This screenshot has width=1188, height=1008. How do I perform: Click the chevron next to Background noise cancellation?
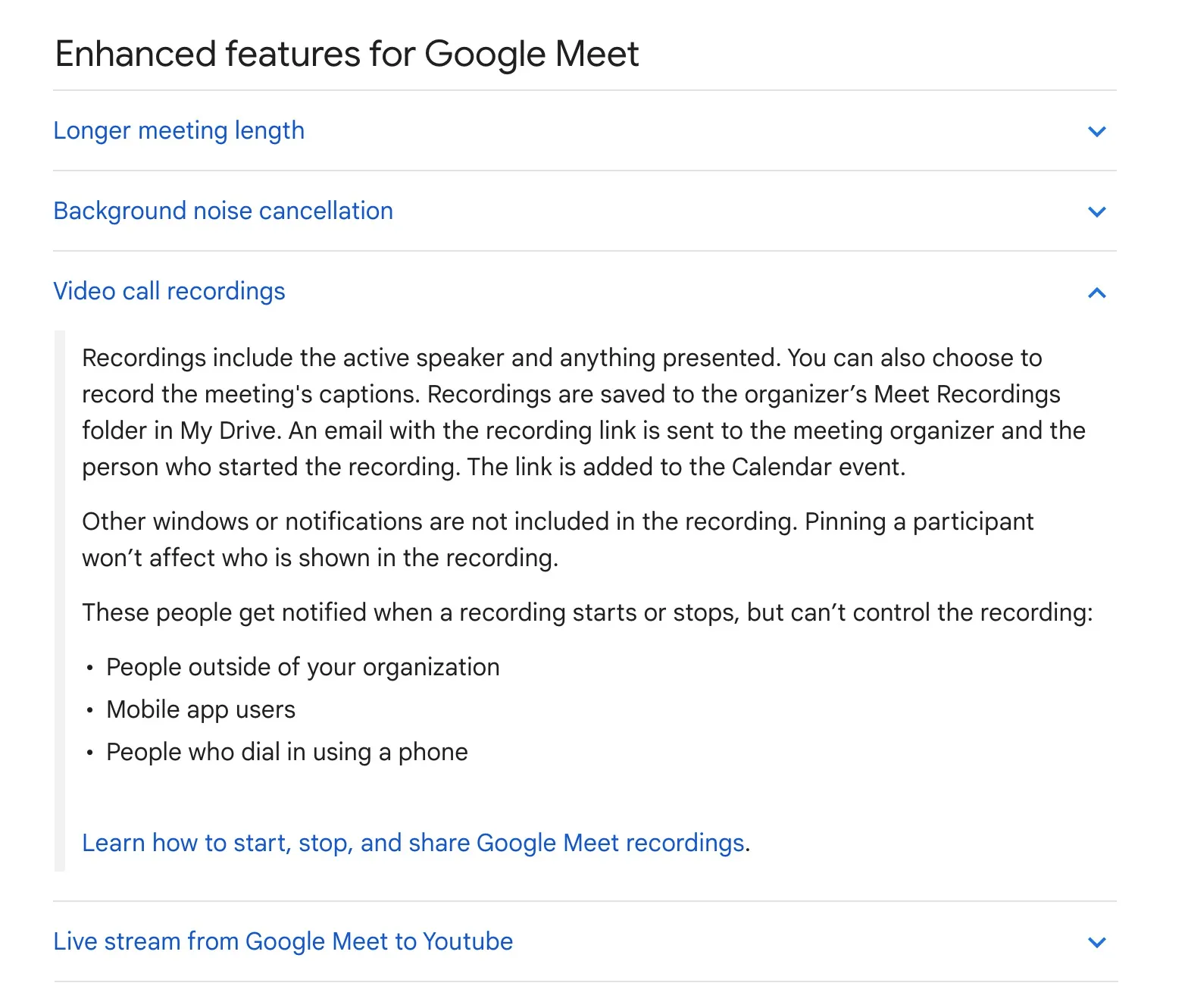pos(1096,212)
